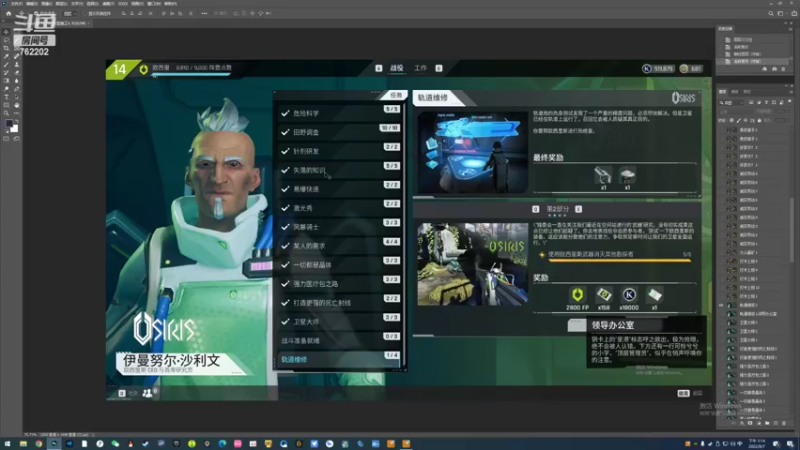The image size is (800, 450).
Task: Toggle lock image pixels brush icon
Action: pyautogui.click(x=739, y=120)
